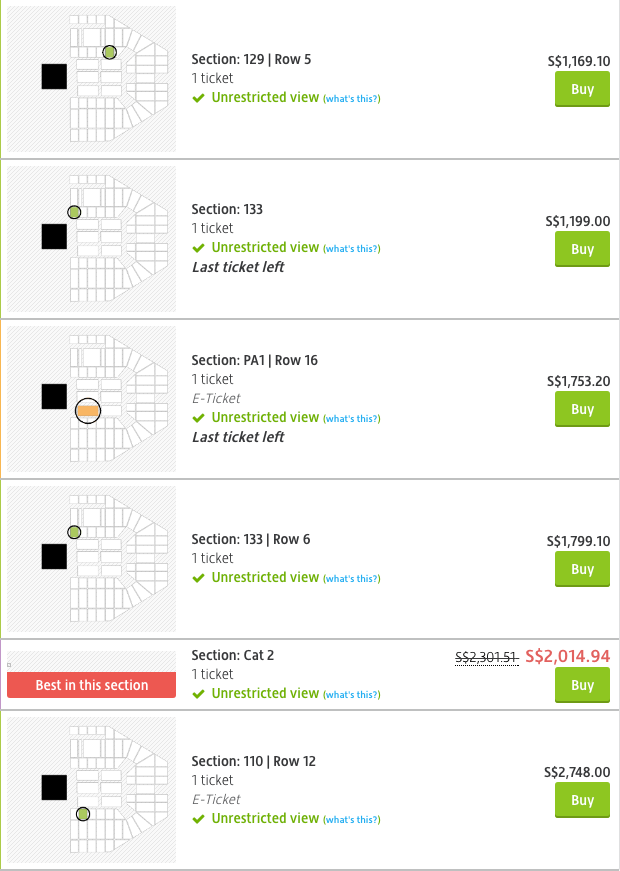Open 'what's this?' for Section 129 Row 5
Screen dimensions: 620x871
click(351, 98)
